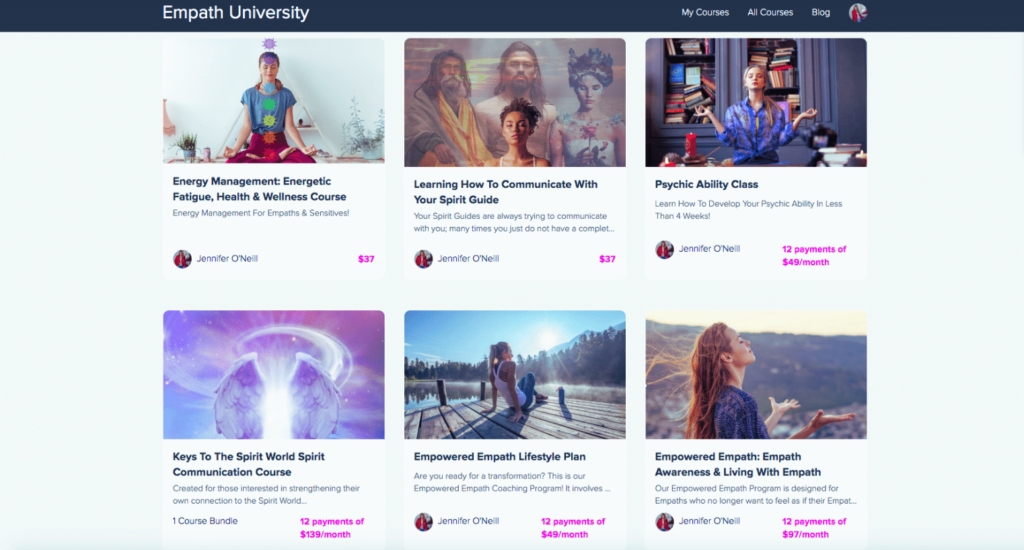1024x550 pixels.
Task: Click Jennifer O'Neill avatar on Empowered Empath Lifestyle Plan card
Action: click(423, 521)
